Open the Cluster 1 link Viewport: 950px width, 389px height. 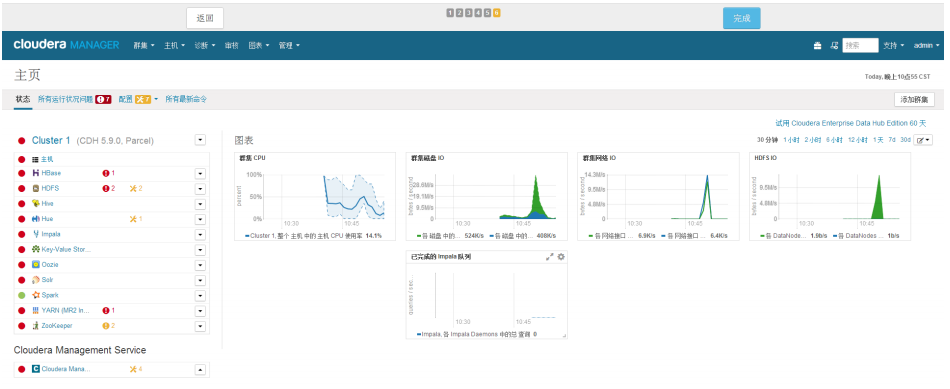[51, 140]
